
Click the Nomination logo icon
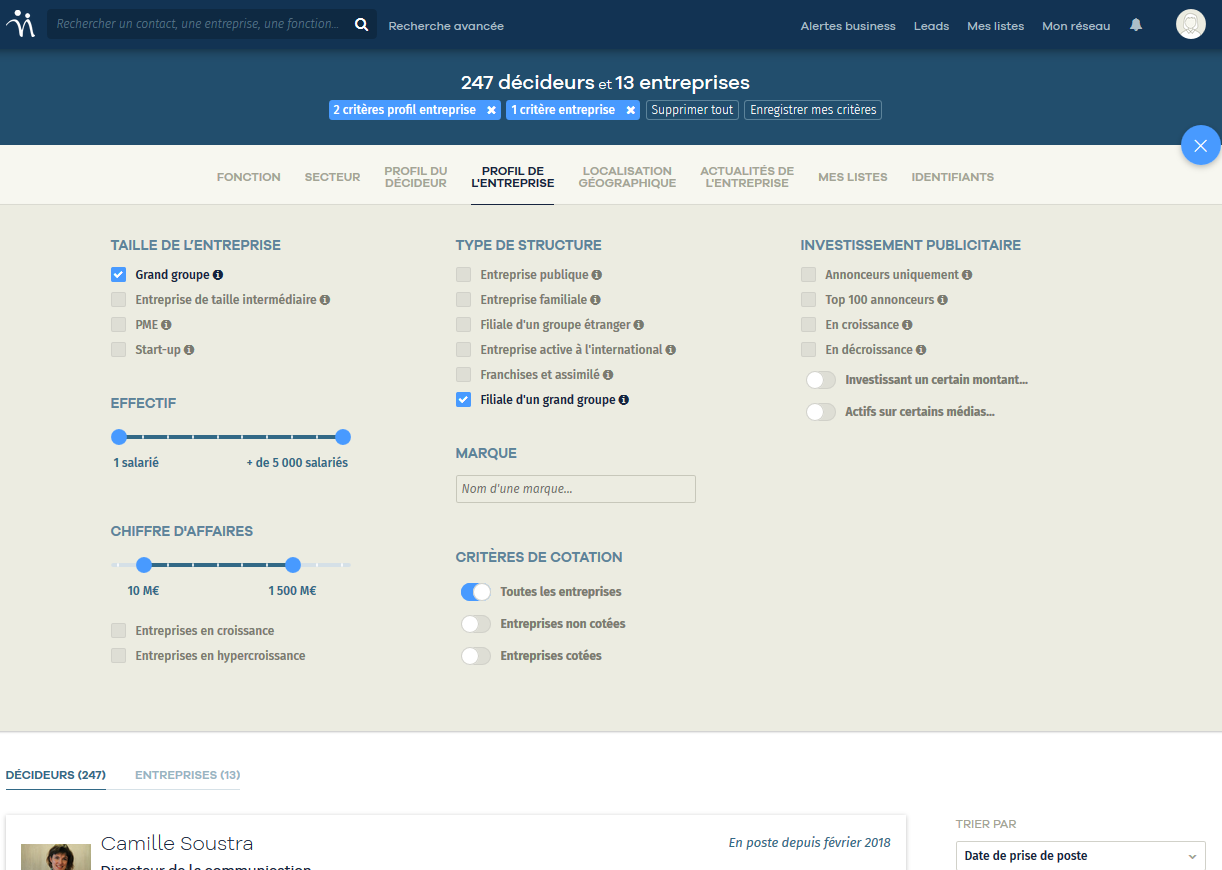point(21,22)
